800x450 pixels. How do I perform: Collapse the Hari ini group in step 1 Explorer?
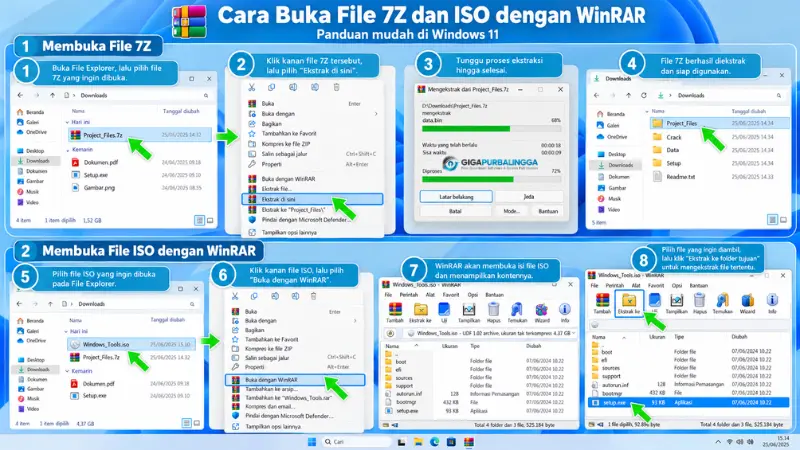[x=67, y=122]
